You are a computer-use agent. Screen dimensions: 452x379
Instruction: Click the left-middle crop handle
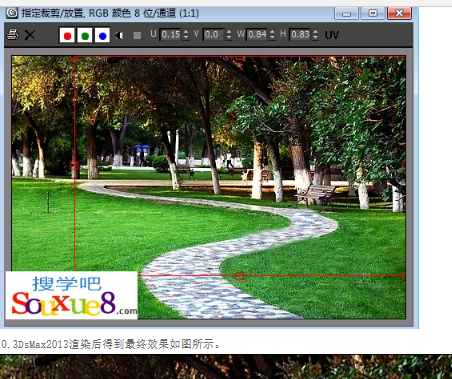[x=74, y=166]
